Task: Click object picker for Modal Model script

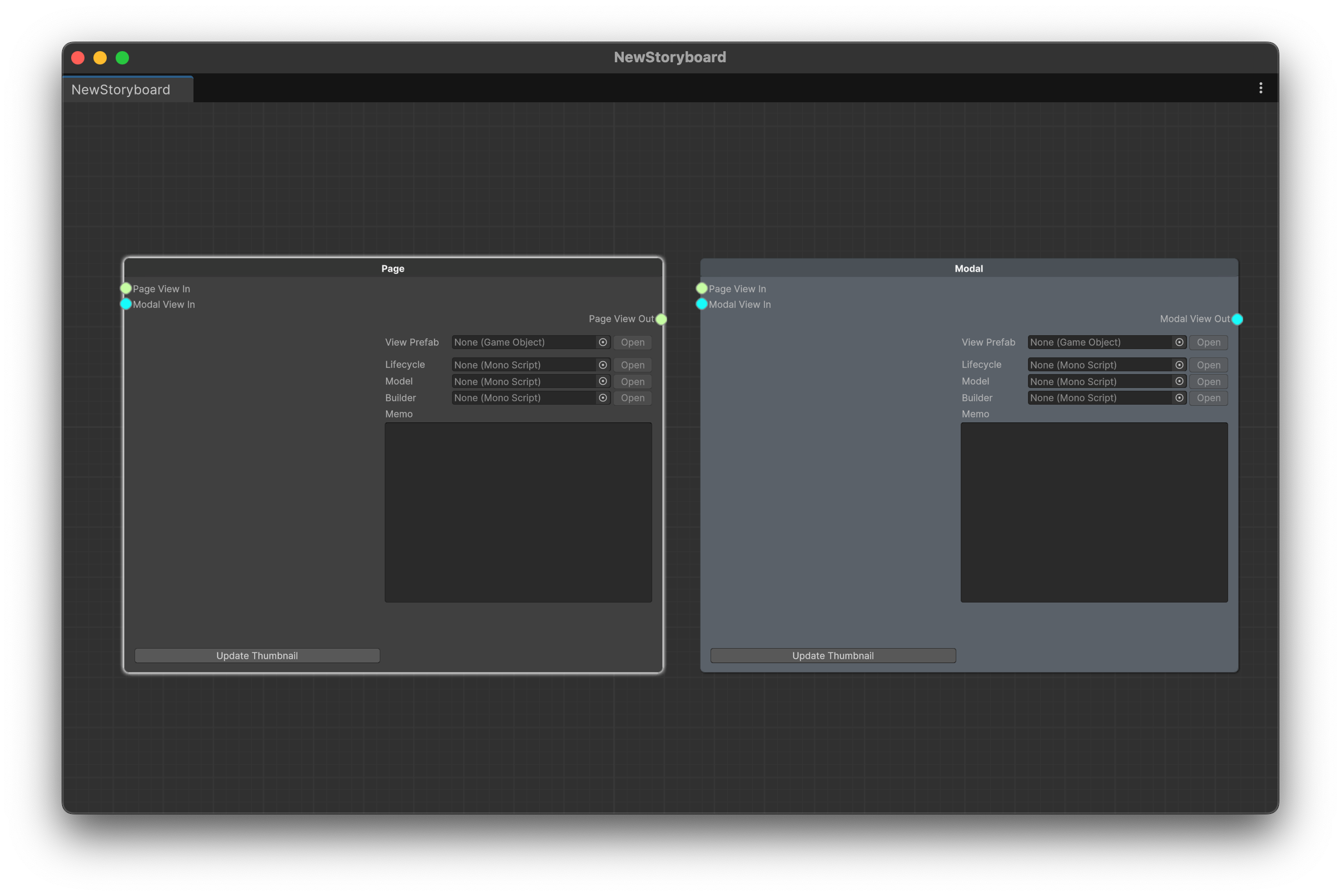Action: click(1179, 381)
